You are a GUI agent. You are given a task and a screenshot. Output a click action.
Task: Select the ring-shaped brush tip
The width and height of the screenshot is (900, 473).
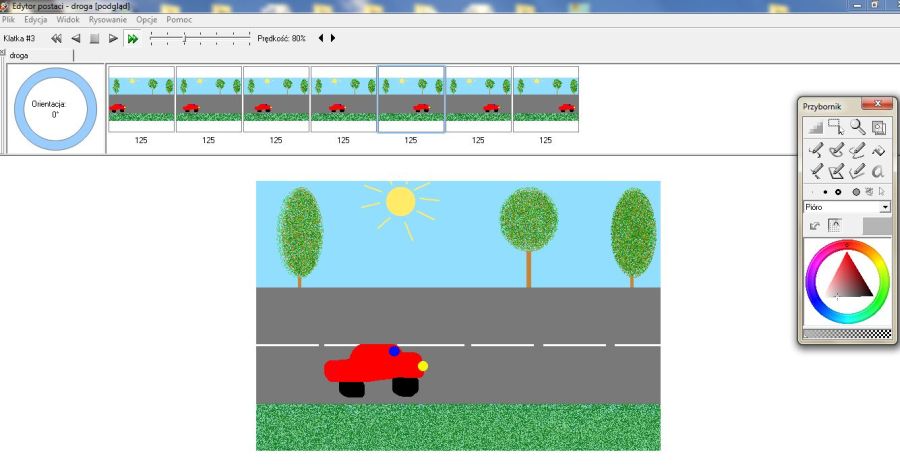click(x=840, y=191)
